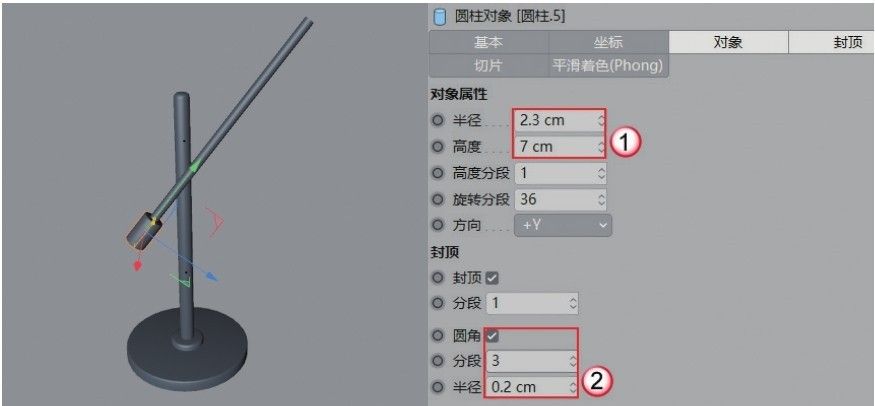Screen dimensions: 875x406
Task: Click the keyframe dot beside 方向
Action: point(438,225)
